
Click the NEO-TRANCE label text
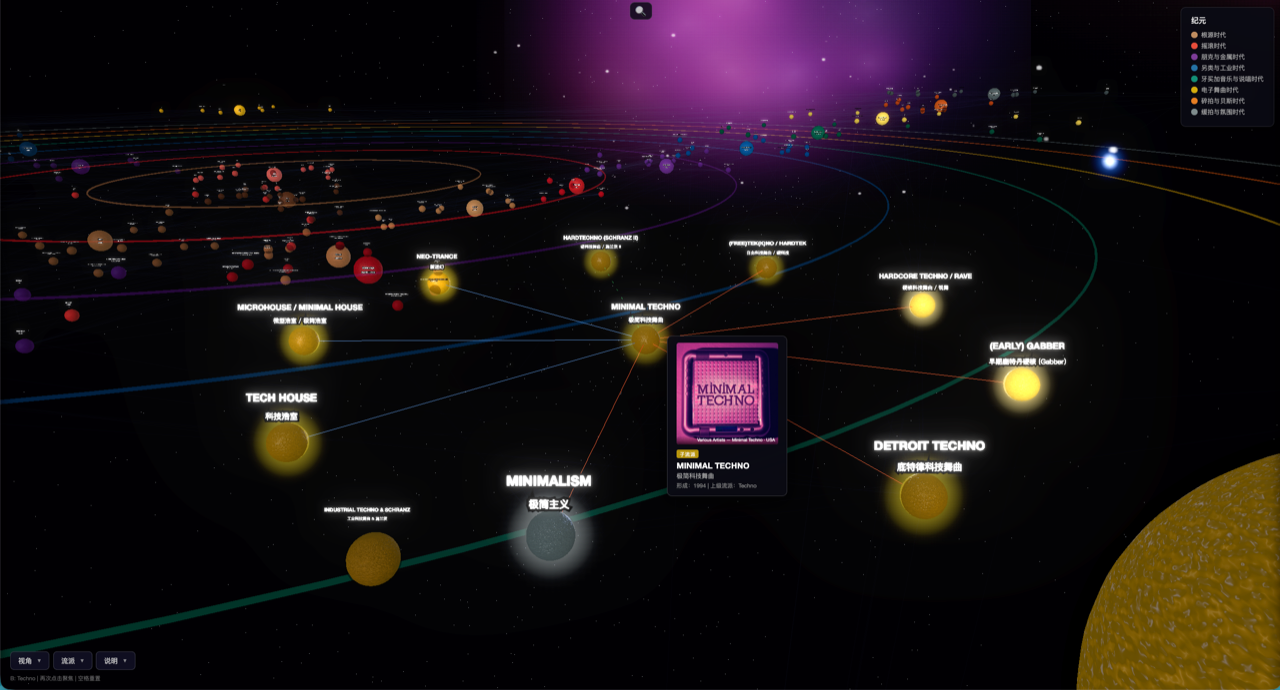click(437, 257)
